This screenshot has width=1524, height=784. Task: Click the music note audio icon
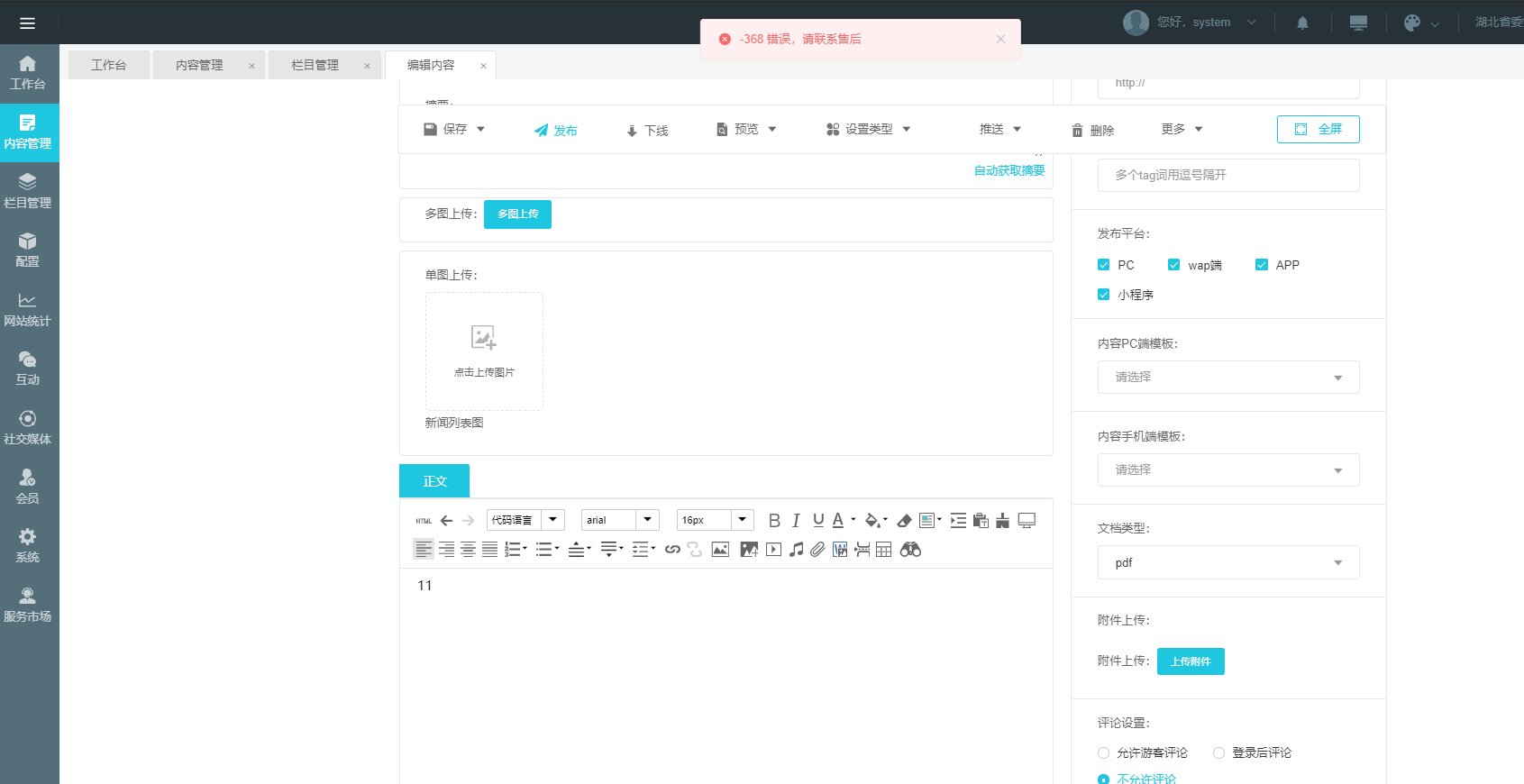tap(796, 550)
